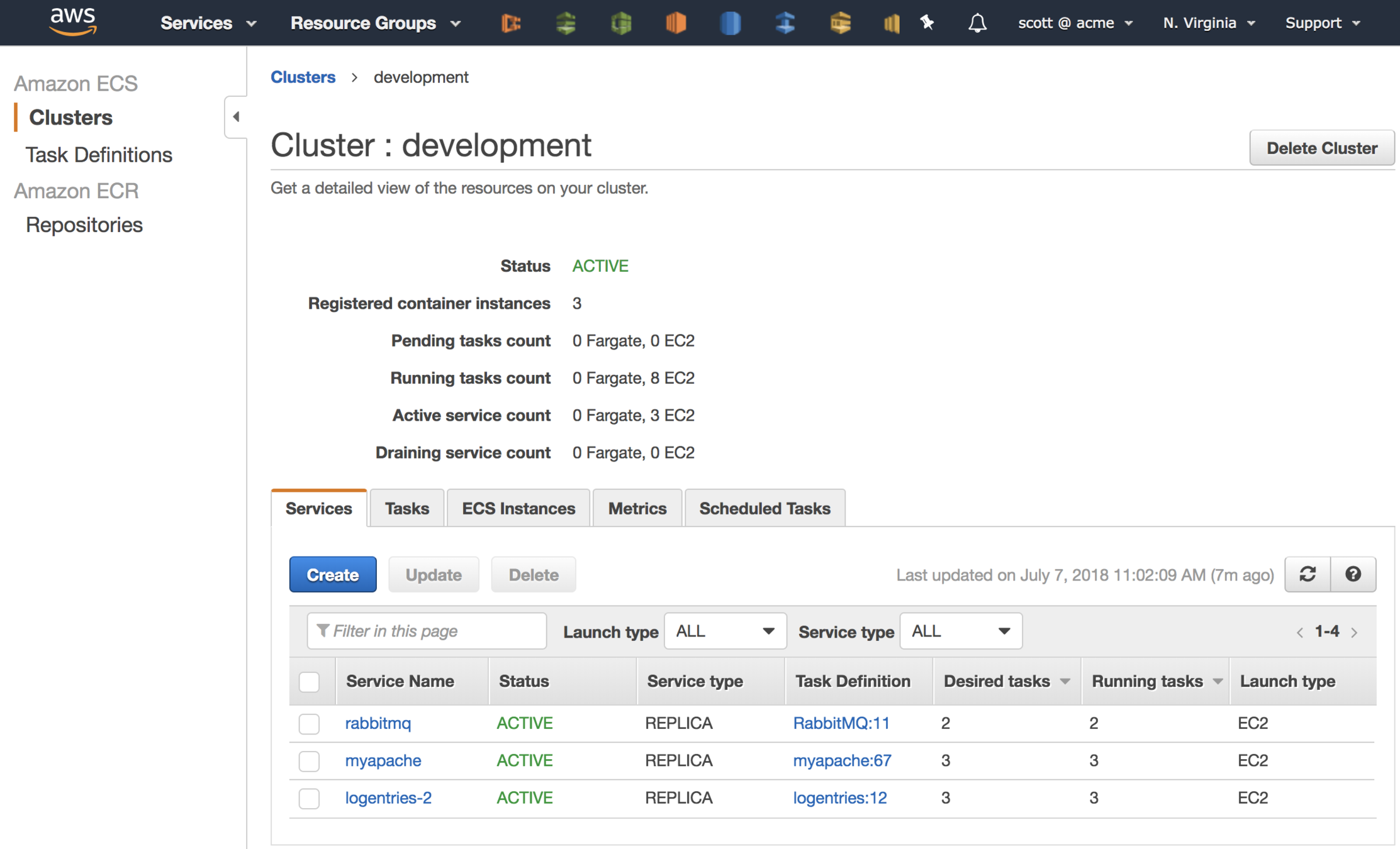Open the blue RDS cylinder shortcut icon
The height and width of the screenshot is (849, 1400).
tap(730, 23)
